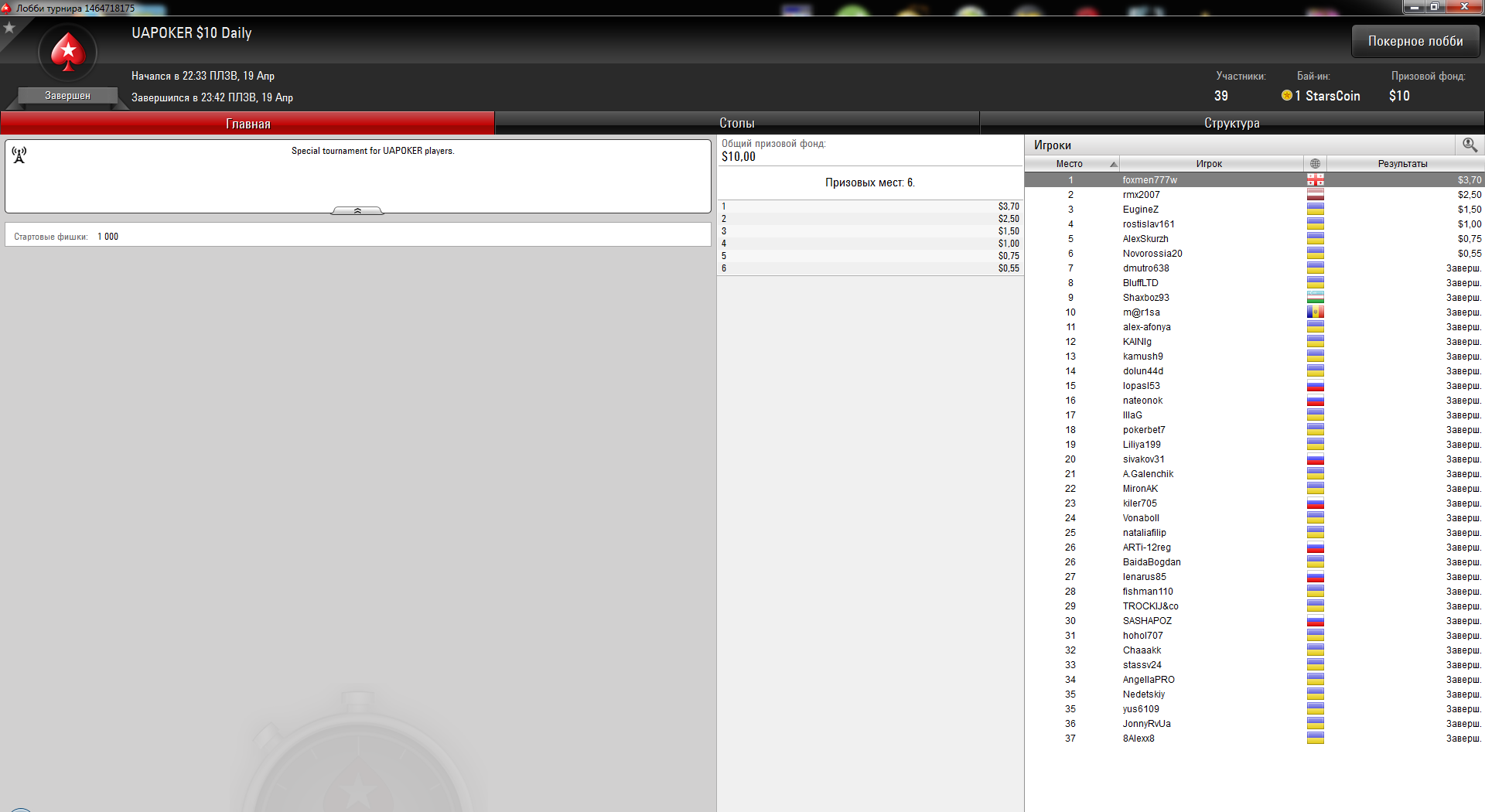Sort by Результаты column header
The width and height of the screenshot is (1485, 812).
(1405, 164)
